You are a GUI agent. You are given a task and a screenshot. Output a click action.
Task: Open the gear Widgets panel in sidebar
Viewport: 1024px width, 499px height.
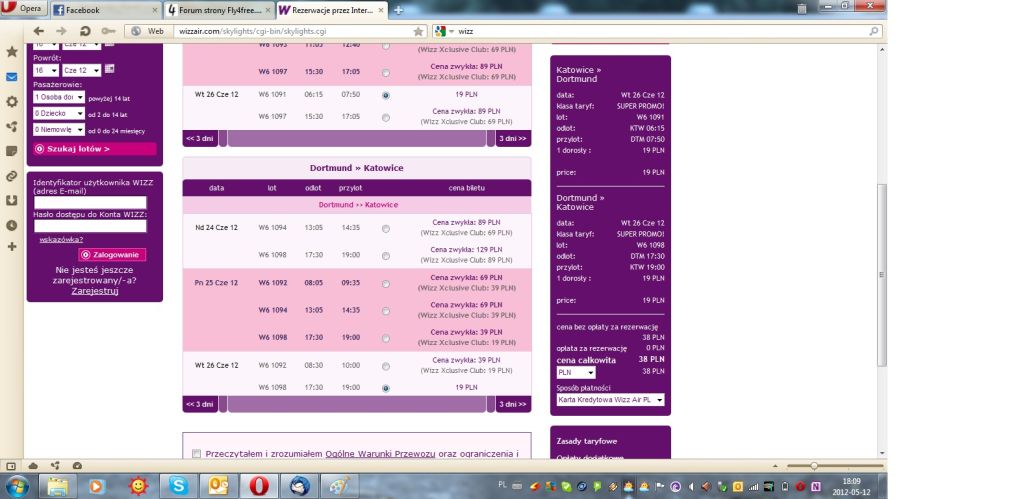pyautogui.click(x=12, y=102)
